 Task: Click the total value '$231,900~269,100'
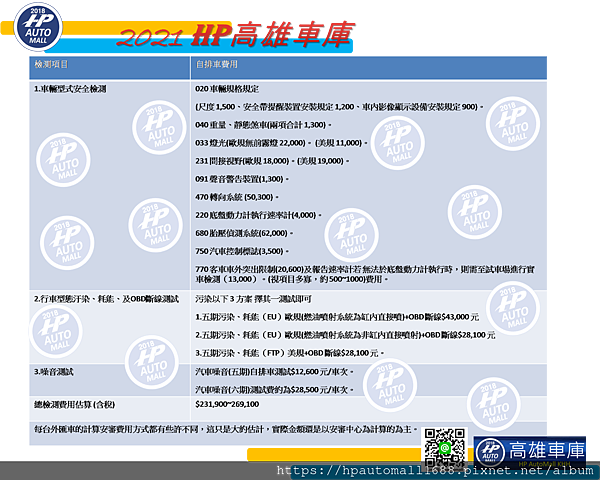(227, 404)
